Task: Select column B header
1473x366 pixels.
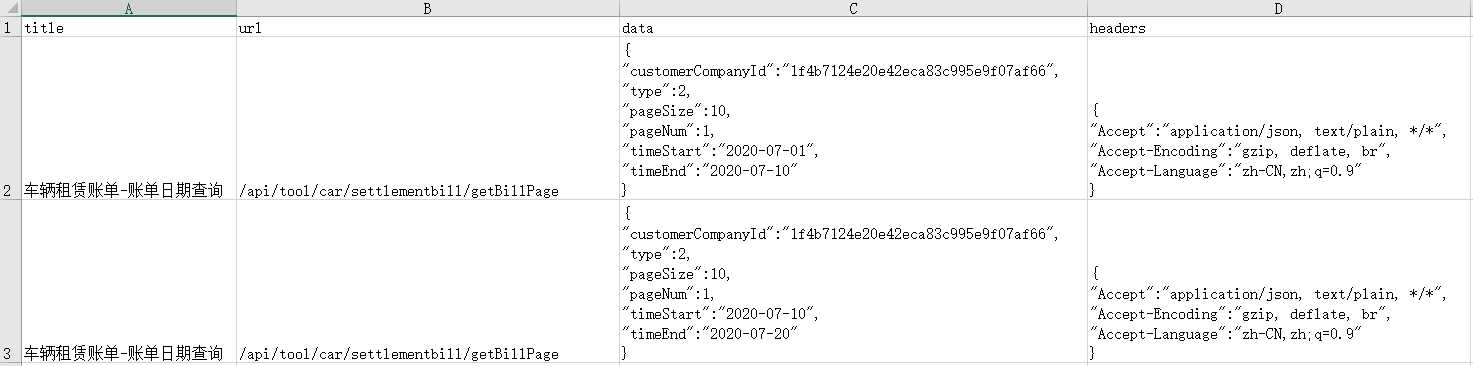Action: [x=427, y=9]
